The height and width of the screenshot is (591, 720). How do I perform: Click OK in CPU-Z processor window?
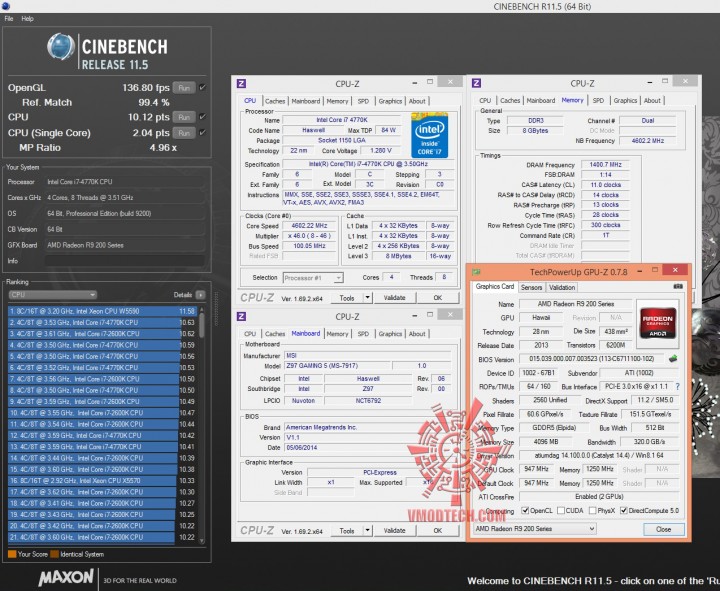438,298
